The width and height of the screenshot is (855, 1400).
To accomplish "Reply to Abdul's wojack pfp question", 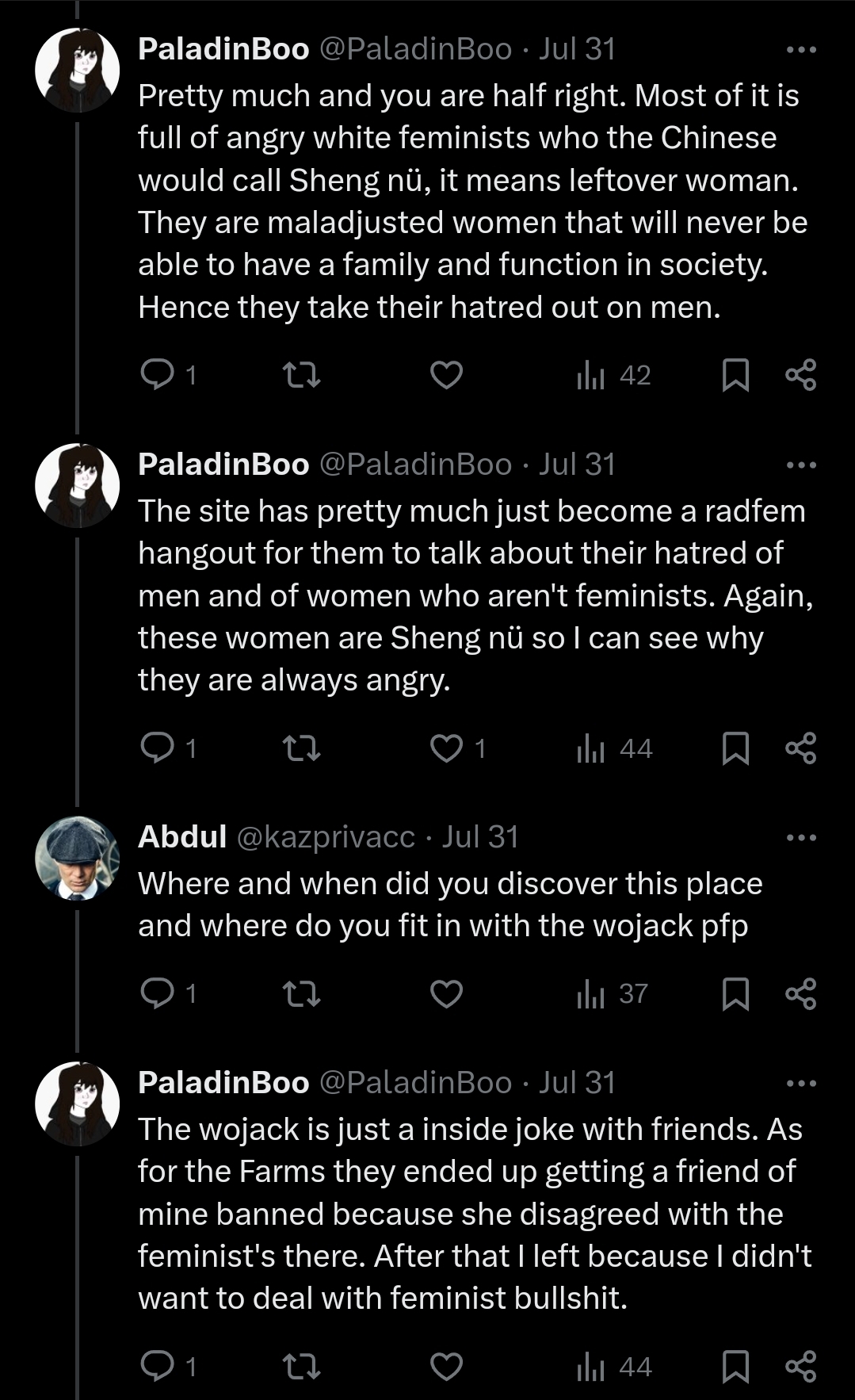I will click(157, 993).
